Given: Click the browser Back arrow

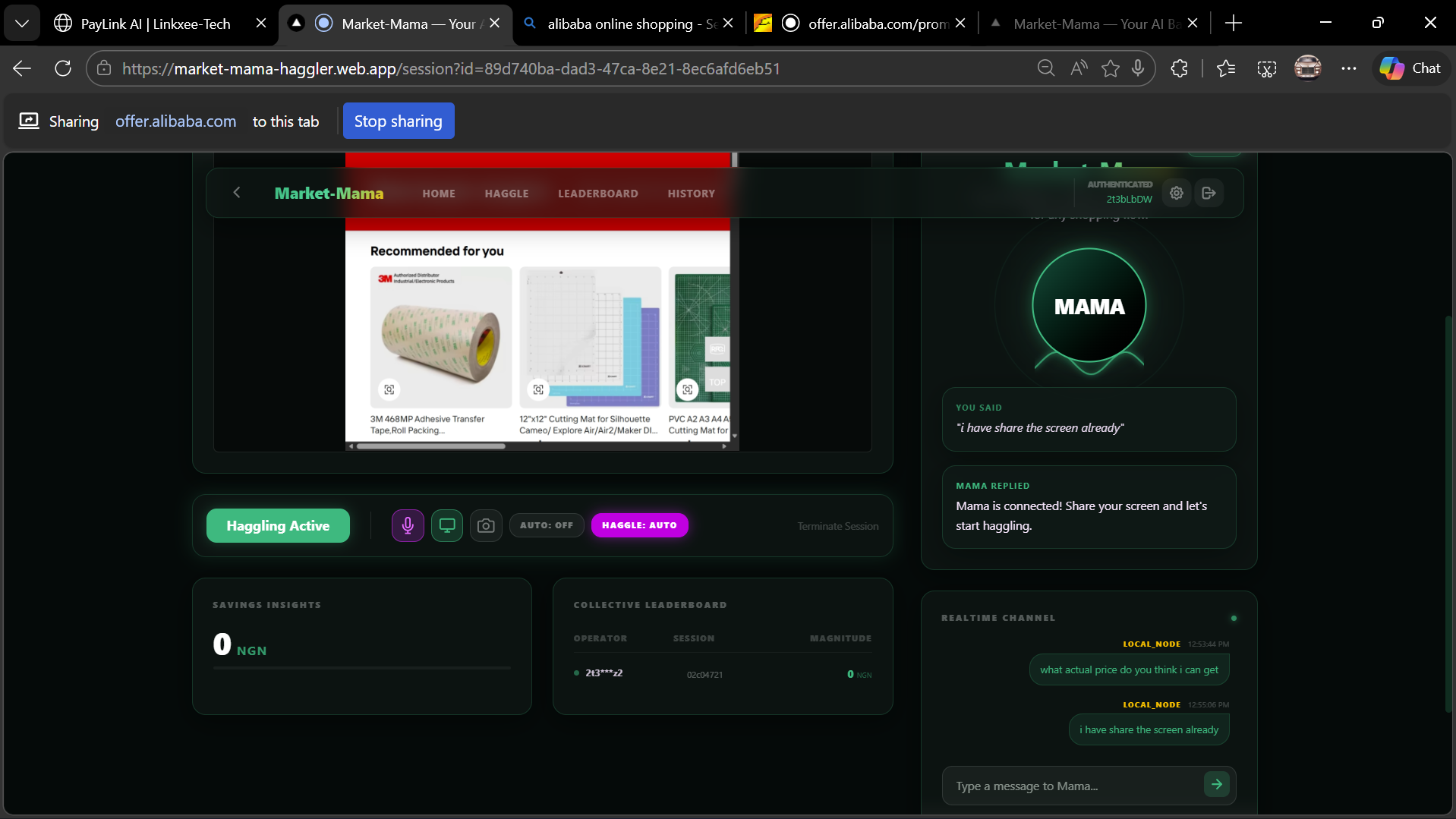Looking at the screenshot, I should (x=22, y=68).
